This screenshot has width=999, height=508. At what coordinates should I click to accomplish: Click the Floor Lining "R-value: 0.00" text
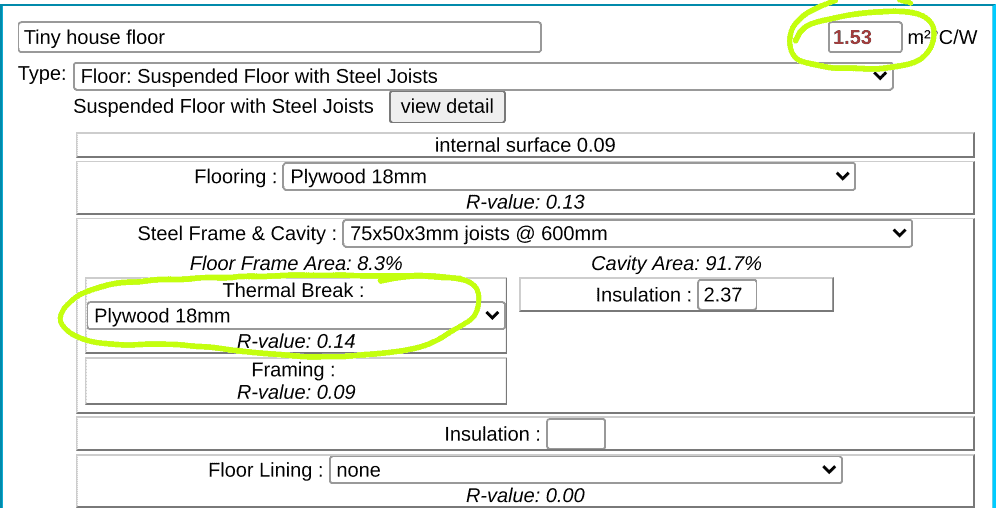(x=525, y=496)
